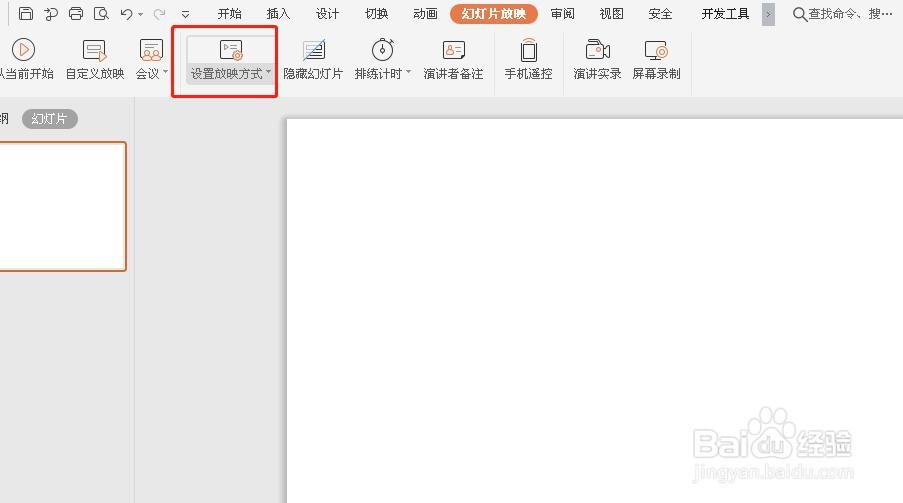
Task: Click the Redo arrow icon
Action: (x=160, y=14)
